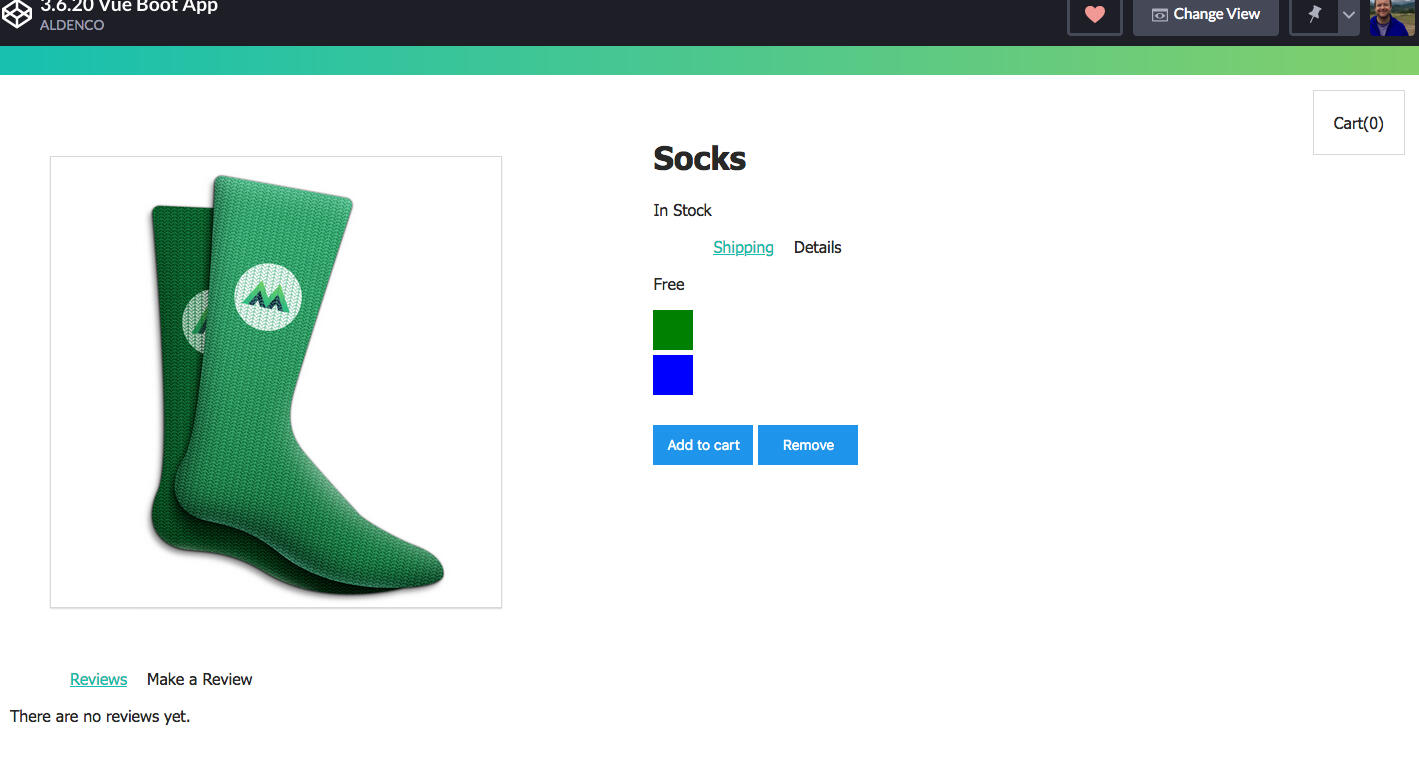
Task: Expand the dropdown arrow beside the pin
Action: pos(1348,15)
